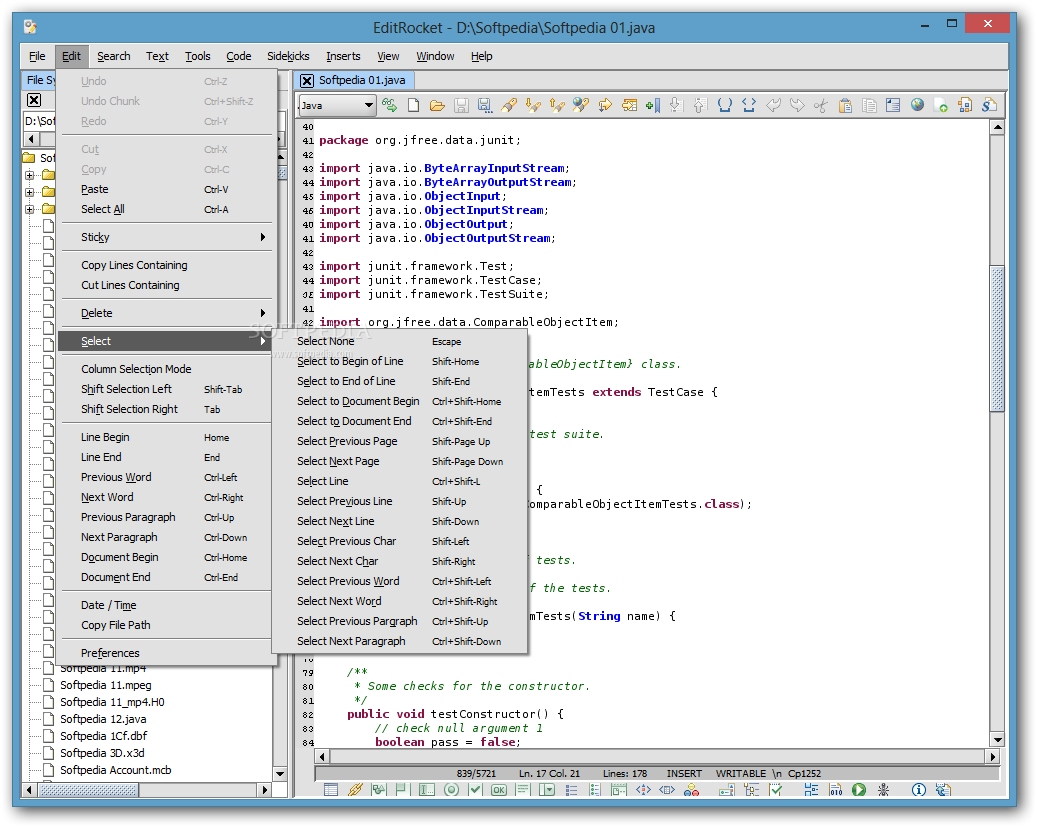Click the Ln. 17 Col. 21 status text
This screenshot has height=827, width=1037.
click(549, 773)
